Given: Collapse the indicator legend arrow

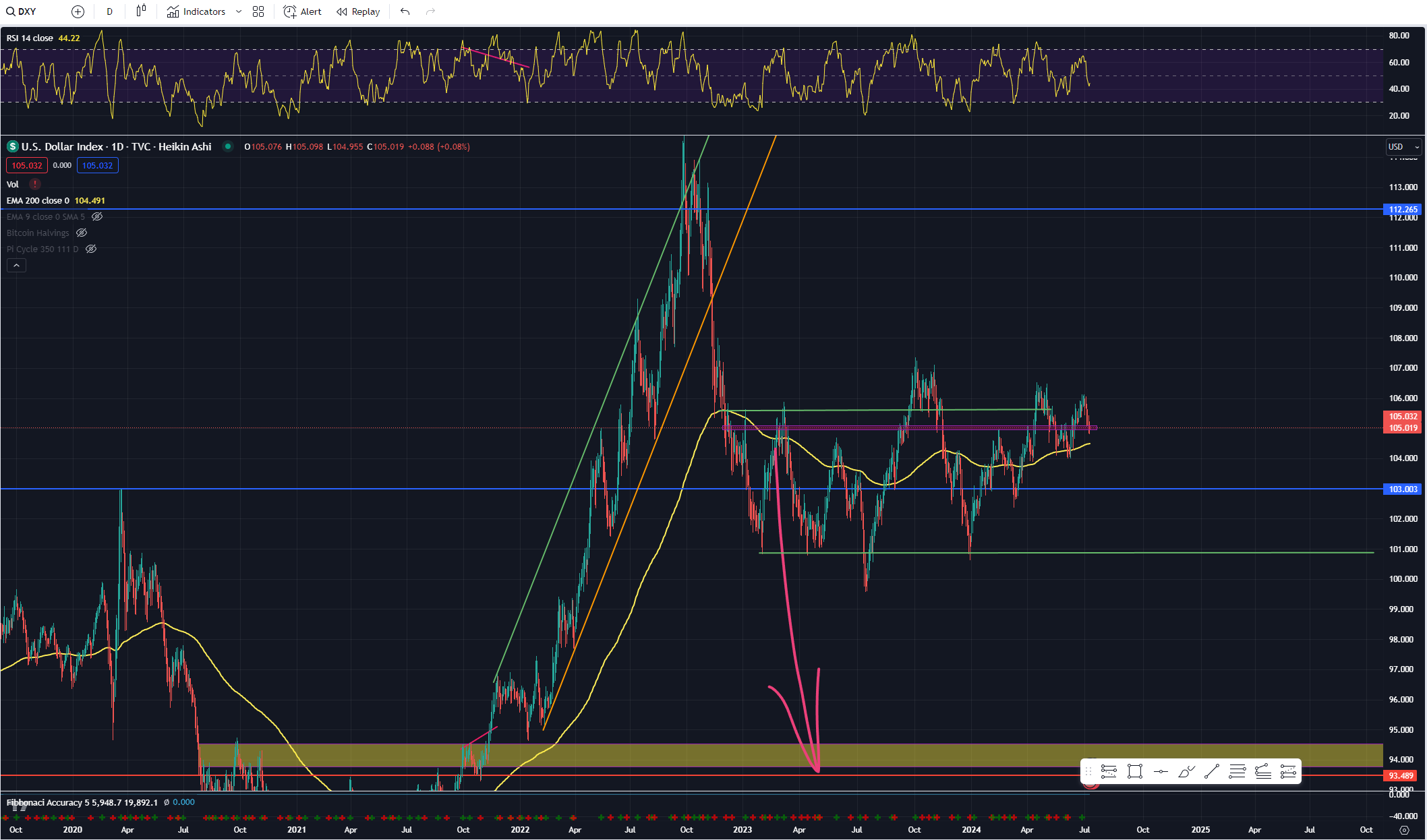Looking at the screenshot, I should tap(16, 265).
